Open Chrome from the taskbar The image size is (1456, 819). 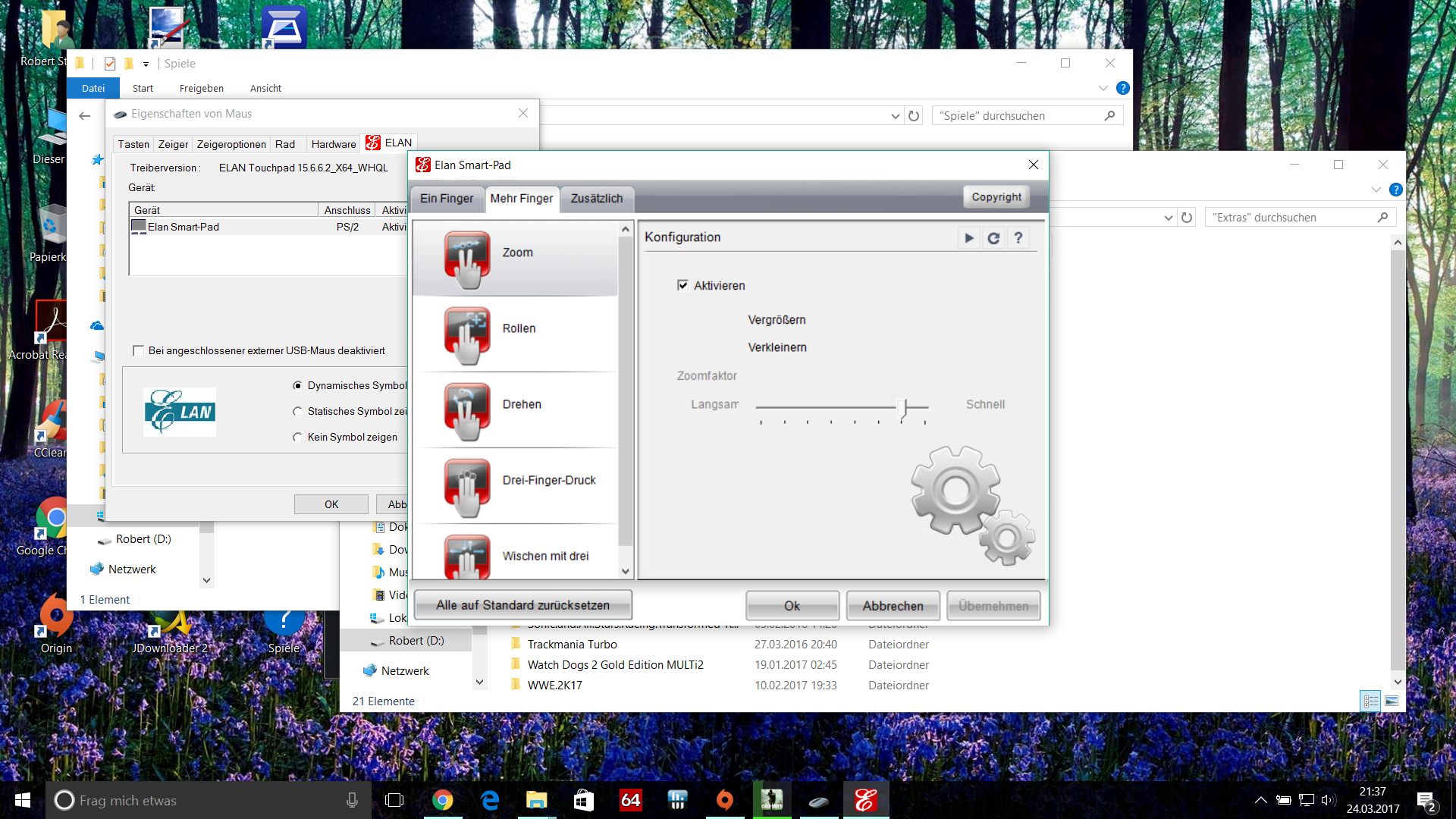click(442, 800)
